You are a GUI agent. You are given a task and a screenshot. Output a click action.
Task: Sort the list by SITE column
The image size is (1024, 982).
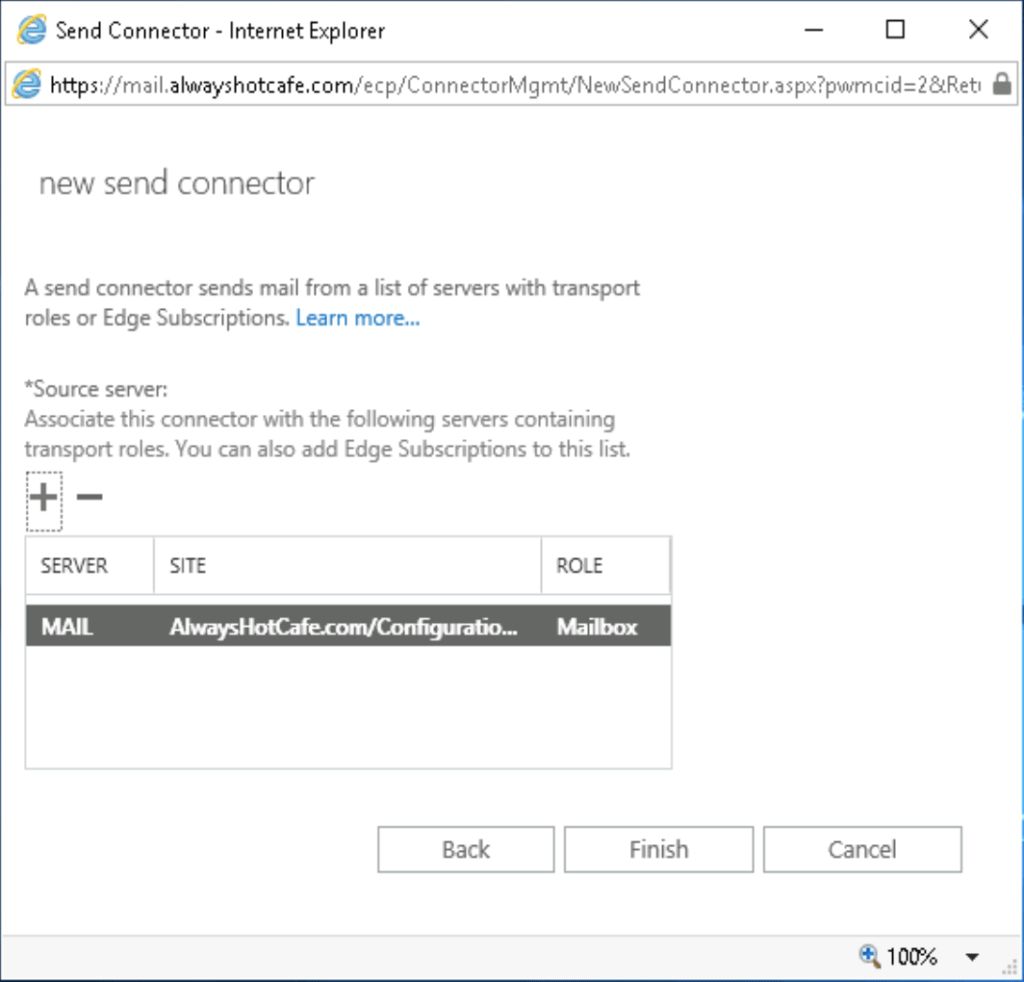[x=347, y=565]
